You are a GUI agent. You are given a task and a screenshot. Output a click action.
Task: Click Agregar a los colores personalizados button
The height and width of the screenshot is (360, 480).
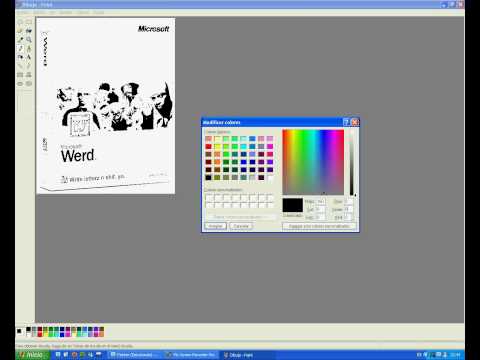click(x=319, y=226)
